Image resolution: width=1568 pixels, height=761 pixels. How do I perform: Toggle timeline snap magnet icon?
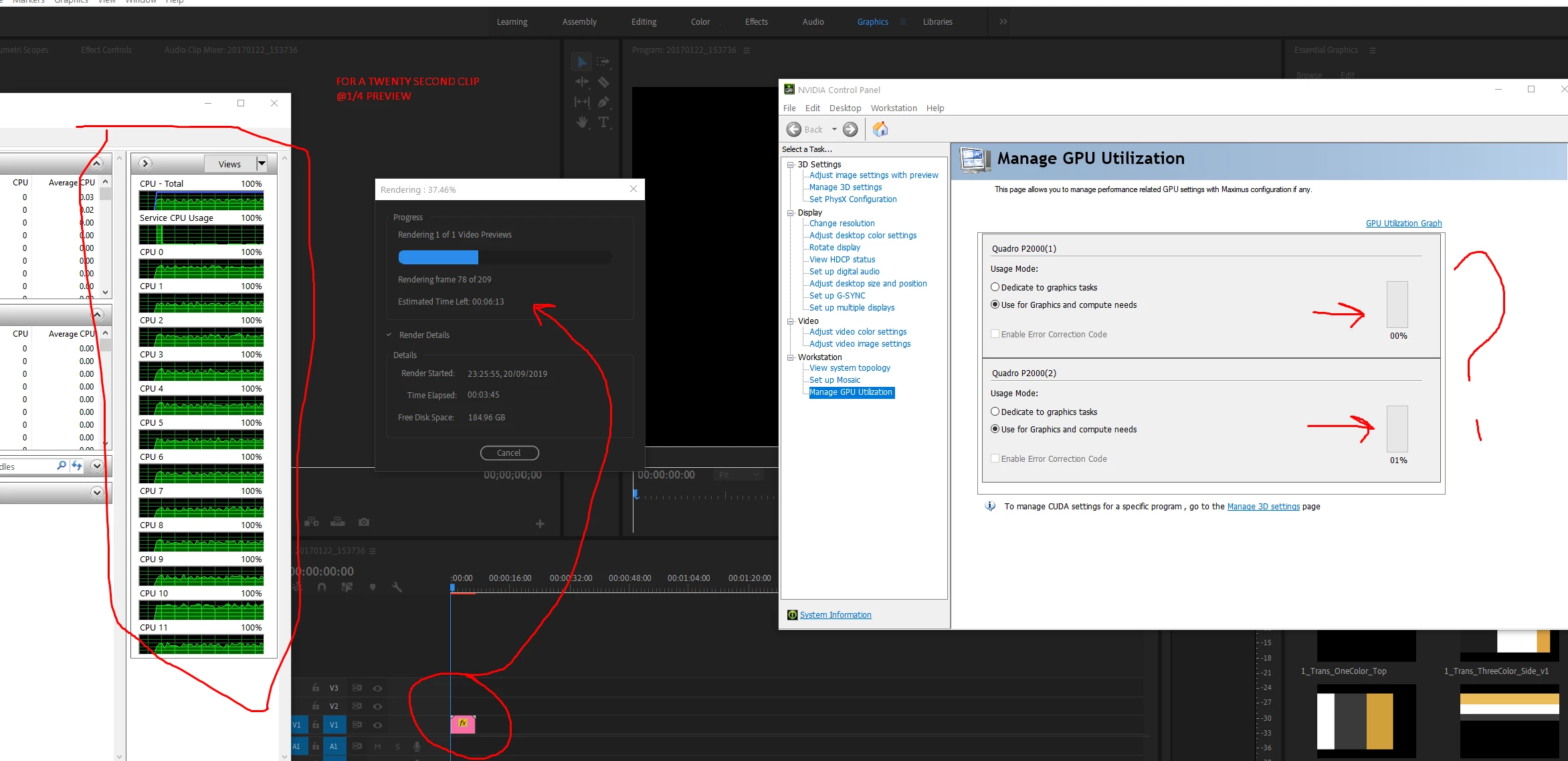[322, 587]
